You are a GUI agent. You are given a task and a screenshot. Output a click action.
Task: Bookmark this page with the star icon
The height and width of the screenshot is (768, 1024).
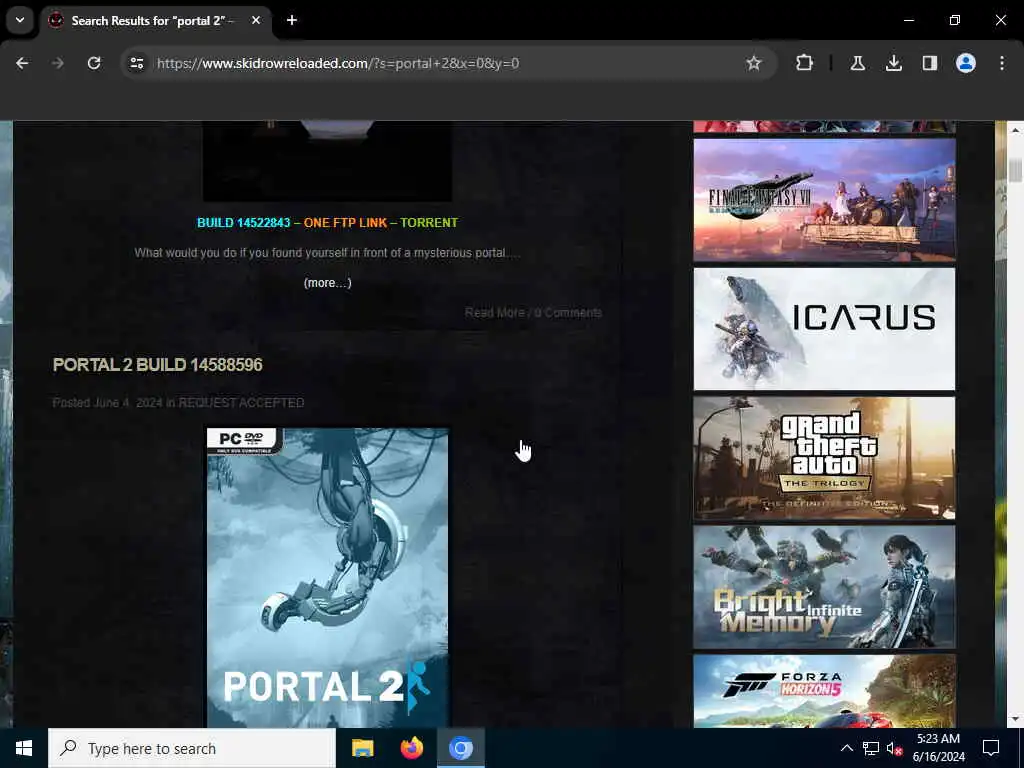click(x=754, y=63)
